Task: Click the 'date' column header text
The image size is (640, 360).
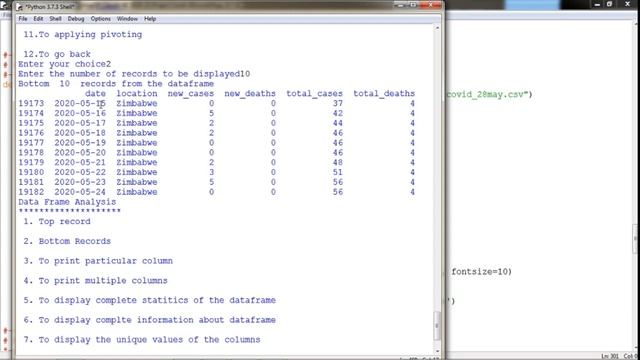Action: pyautogui.click(x=95, y=93)
